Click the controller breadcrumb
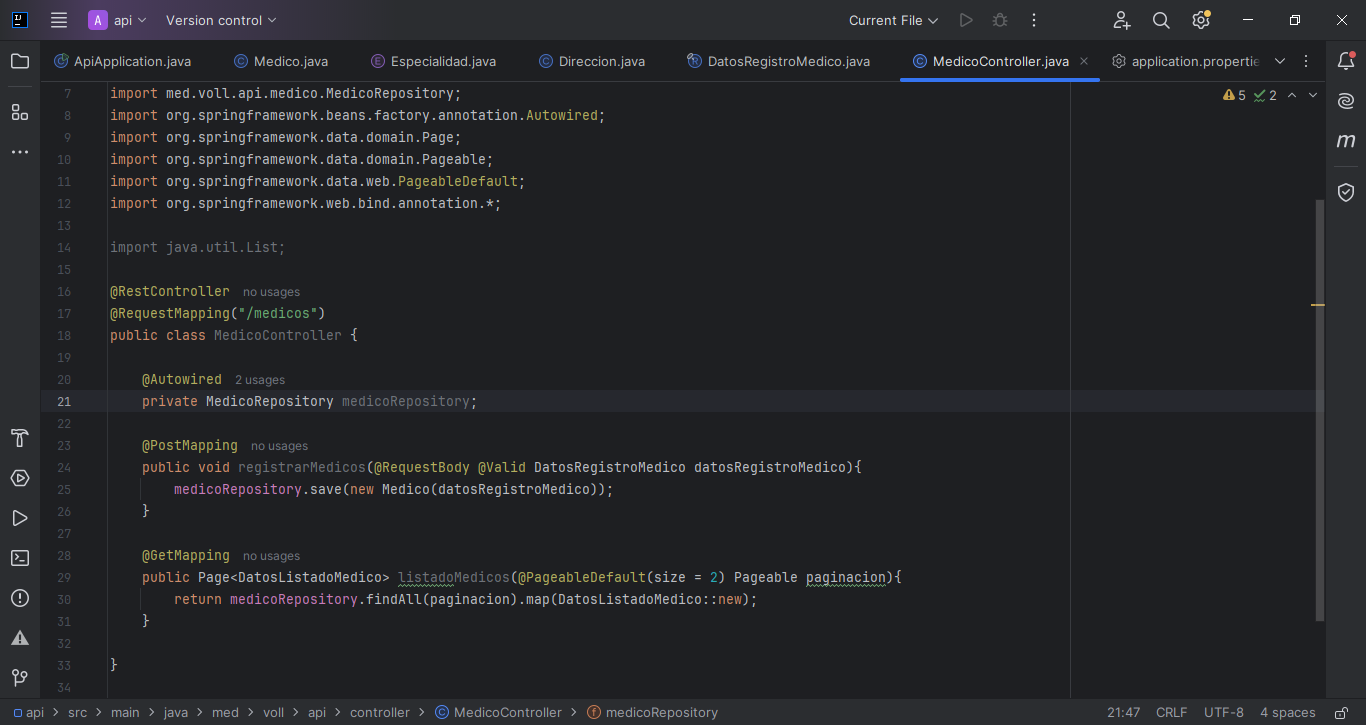The width and height of the screenshot is (1366, 725). 380,713
